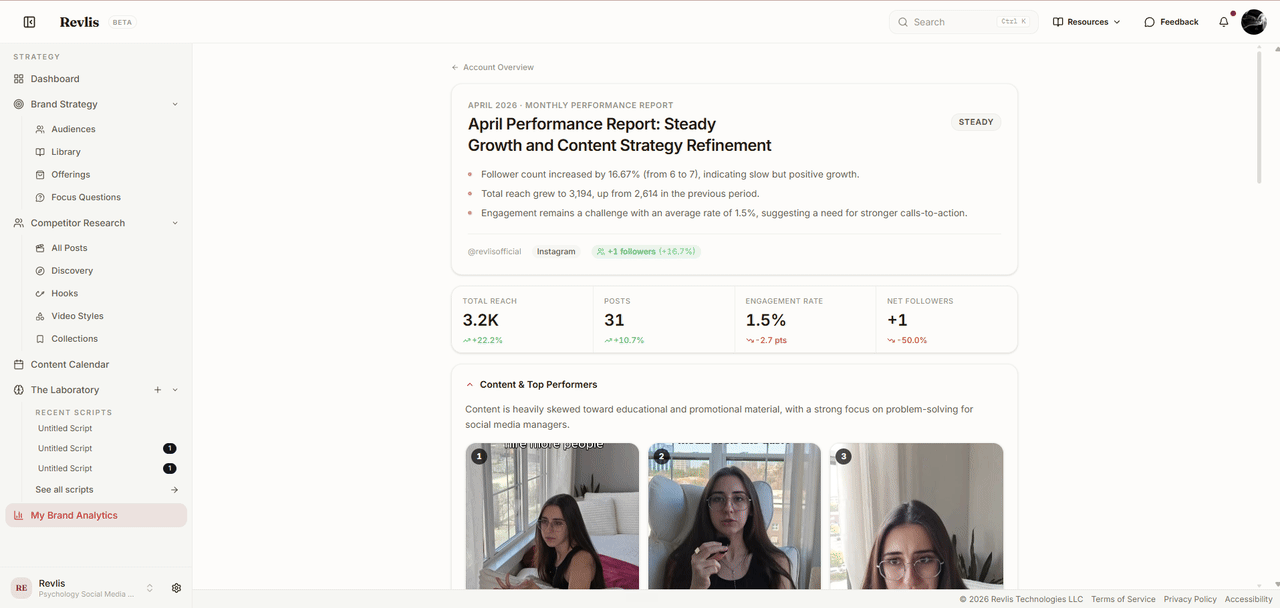Click the @revlisofficial account handle

tap(494, 252)
